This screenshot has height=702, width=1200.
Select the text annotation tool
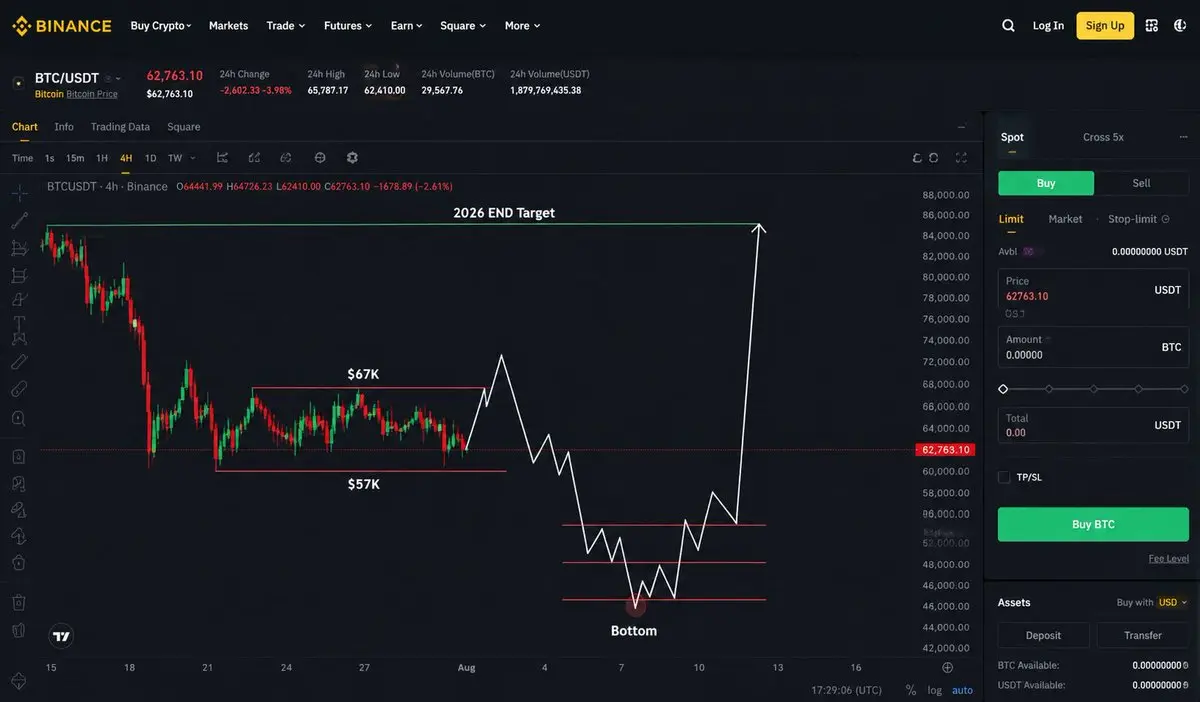pyautogui.click(x=19, y=323)
